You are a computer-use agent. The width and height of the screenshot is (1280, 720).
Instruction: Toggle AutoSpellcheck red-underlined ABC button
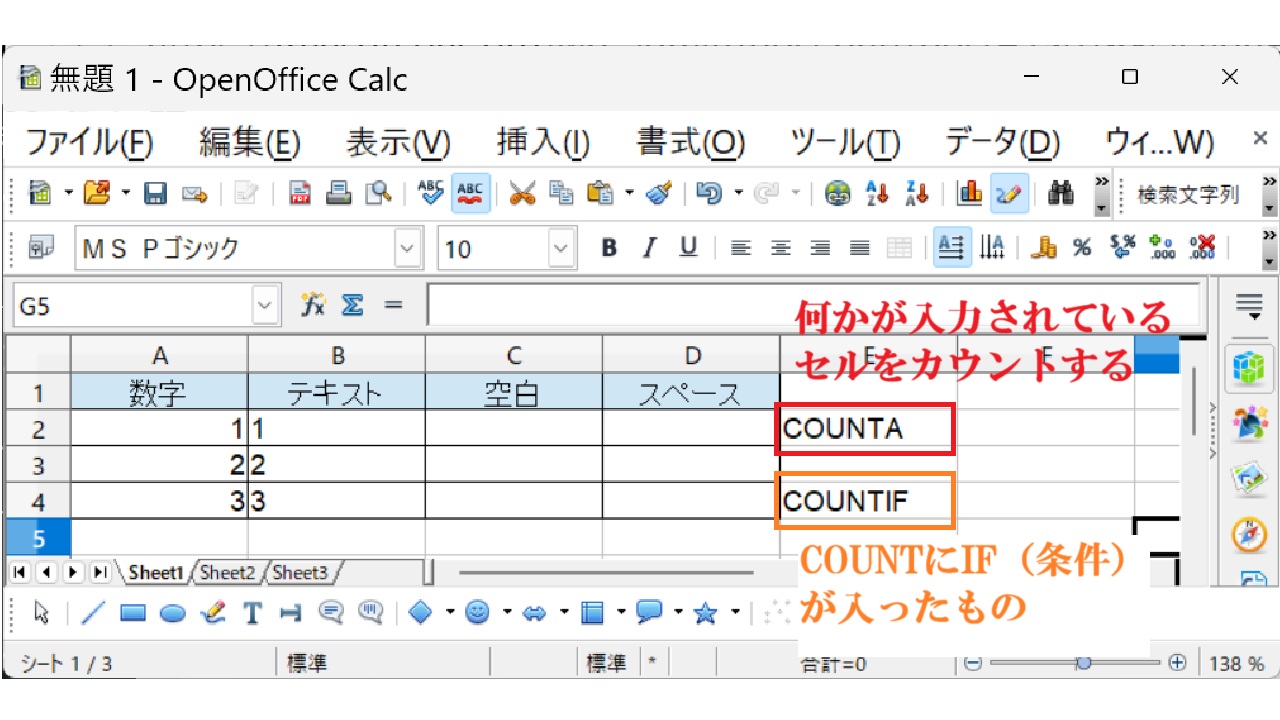pos(471,193)
